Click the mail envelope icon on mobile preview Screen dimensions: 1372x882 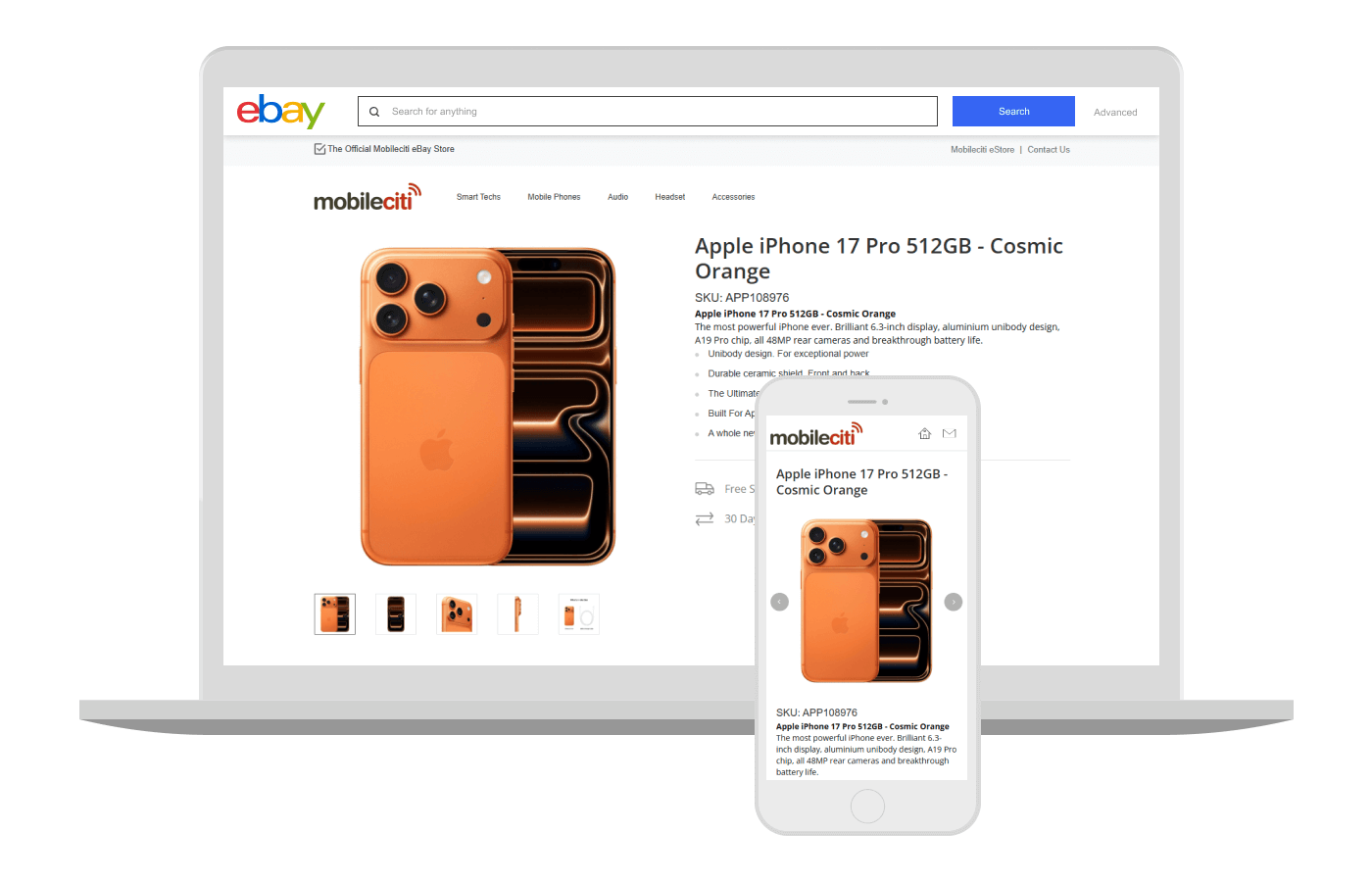tap(949, 433)
